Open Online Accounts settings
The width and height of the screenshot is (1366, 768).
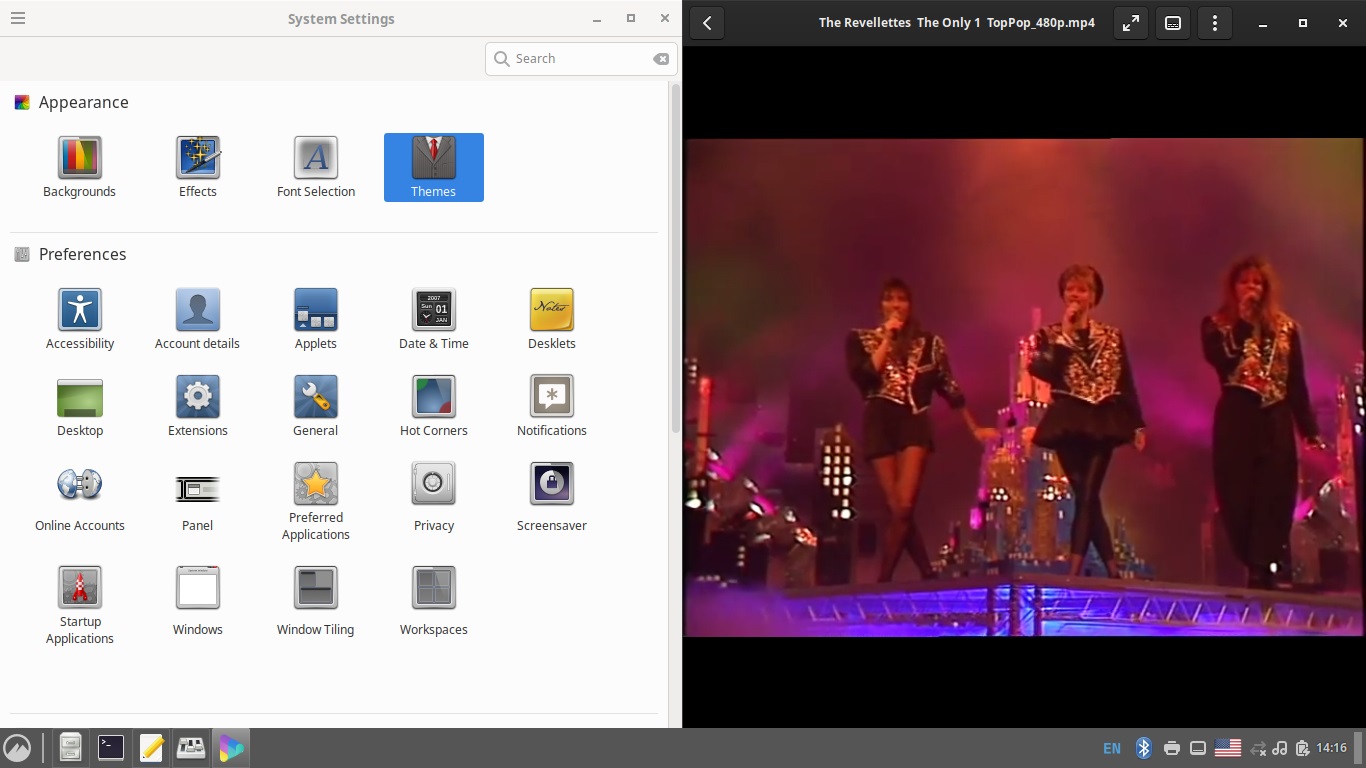coord(79,498)
